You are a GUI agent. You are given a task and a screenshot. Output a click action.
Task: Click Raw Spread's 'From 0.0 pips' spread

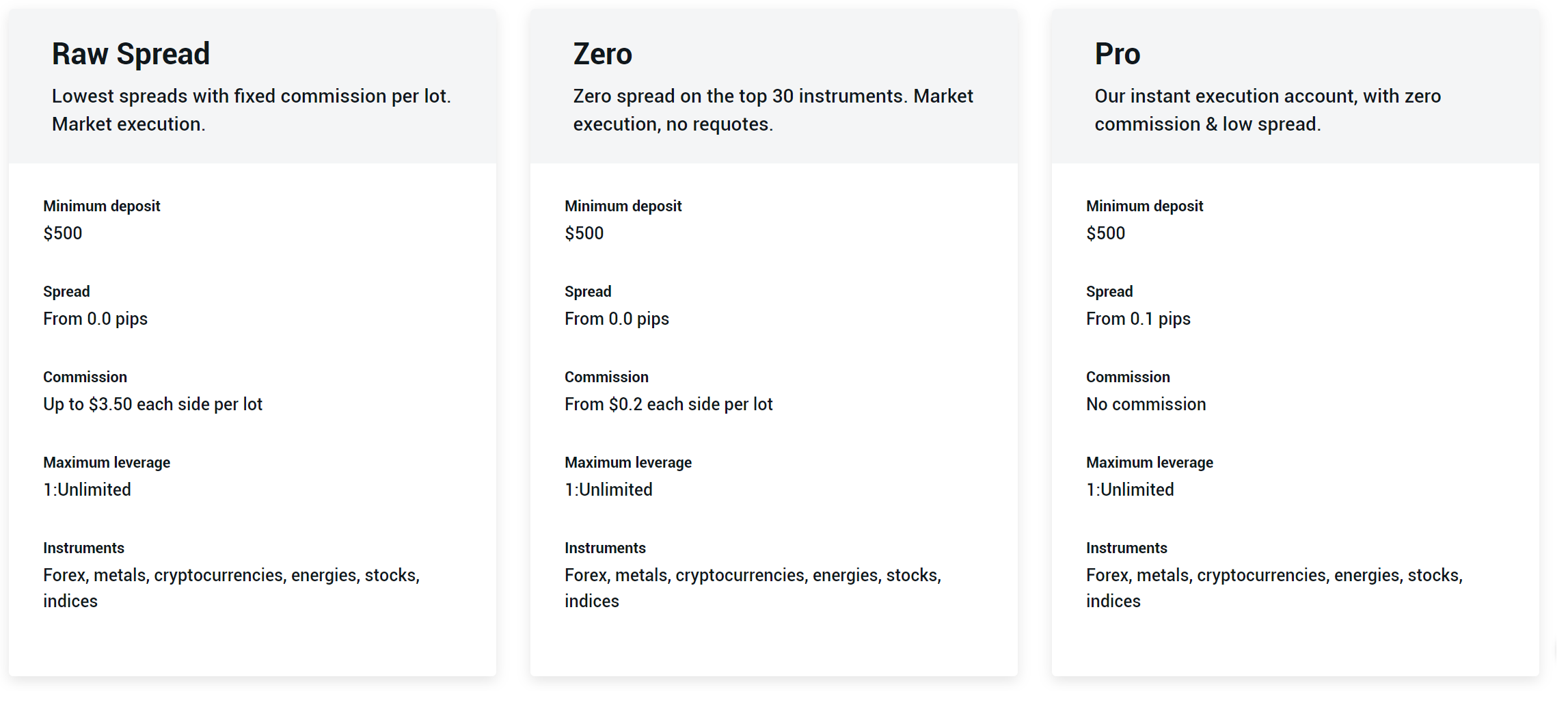[95, 319]
